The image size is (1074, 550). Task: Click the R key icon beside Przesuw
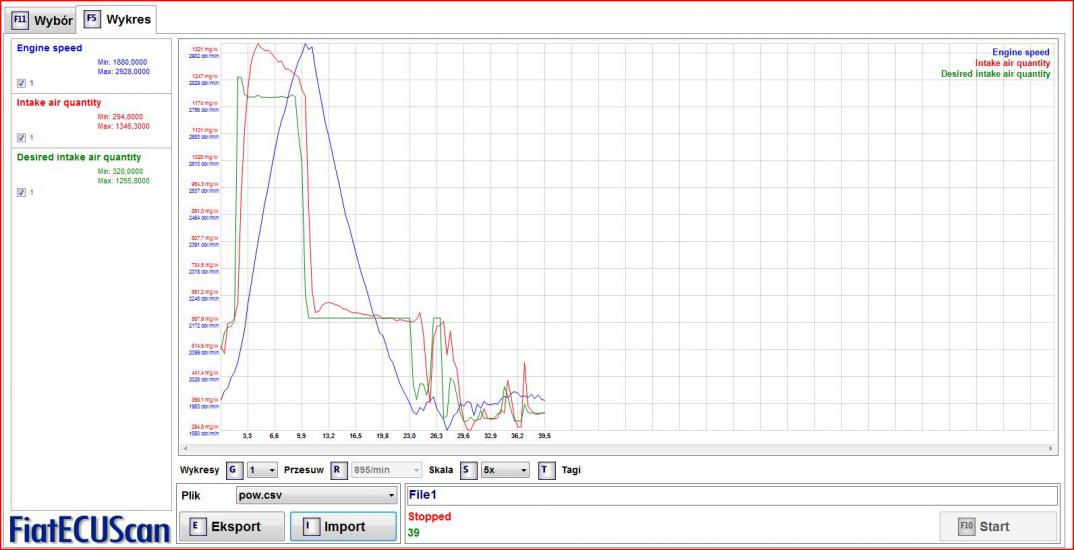click(x=339, y=471)
